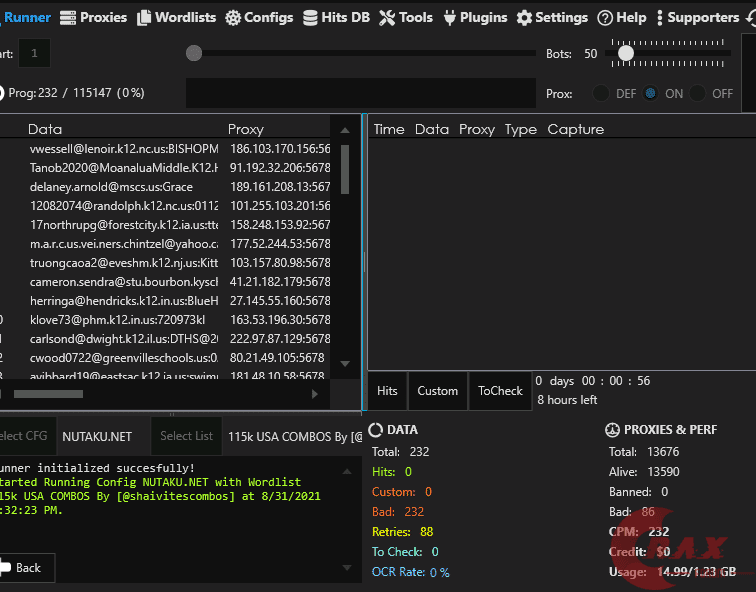Click the NUTAKU.NET config name

click(97, 437)
